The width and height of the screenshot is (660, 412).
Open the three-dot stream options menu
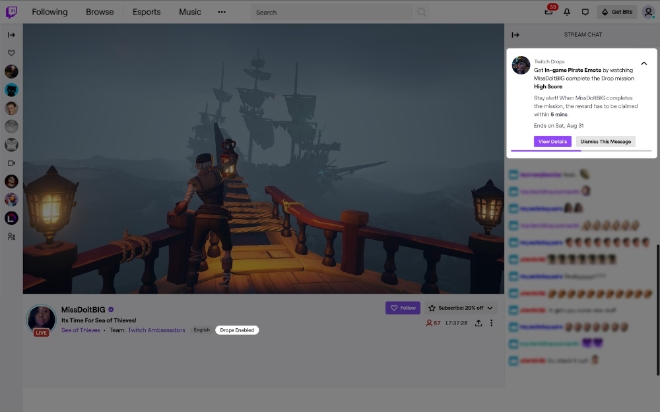[x=491, y=323]
